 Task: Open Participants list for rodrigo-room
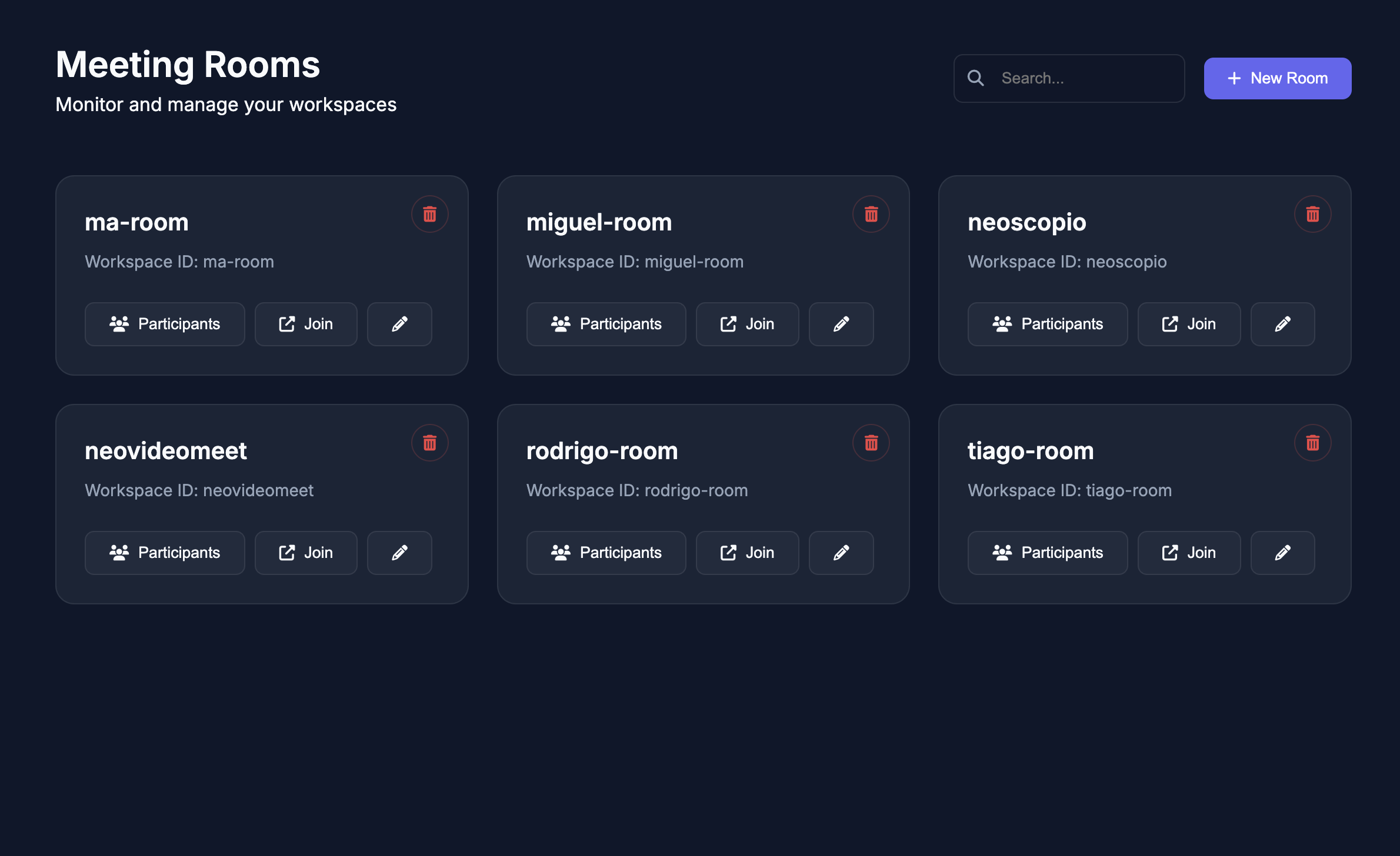606,553
